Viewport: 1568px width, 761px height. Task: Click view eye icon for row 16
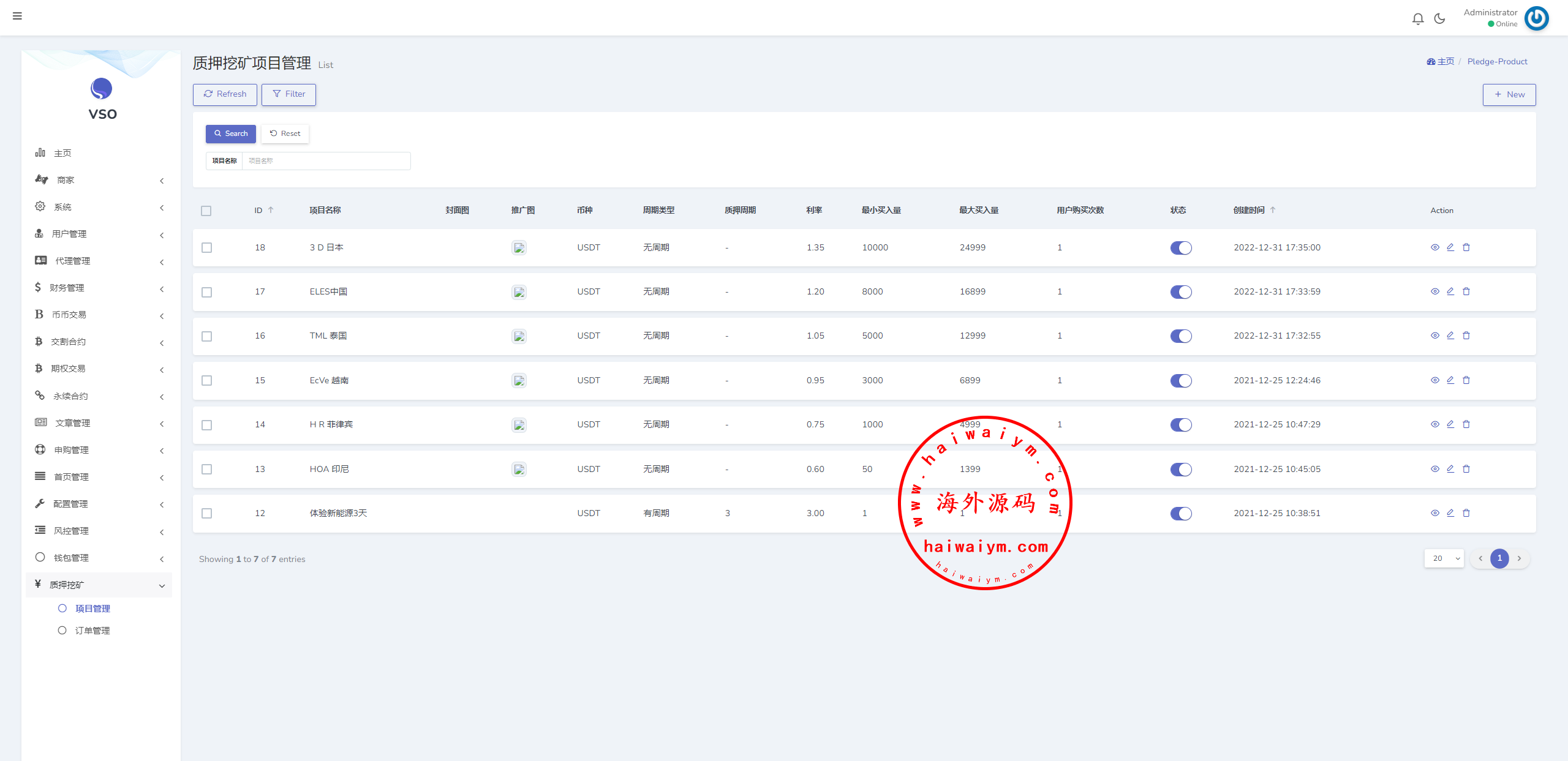coord(1434,336)
